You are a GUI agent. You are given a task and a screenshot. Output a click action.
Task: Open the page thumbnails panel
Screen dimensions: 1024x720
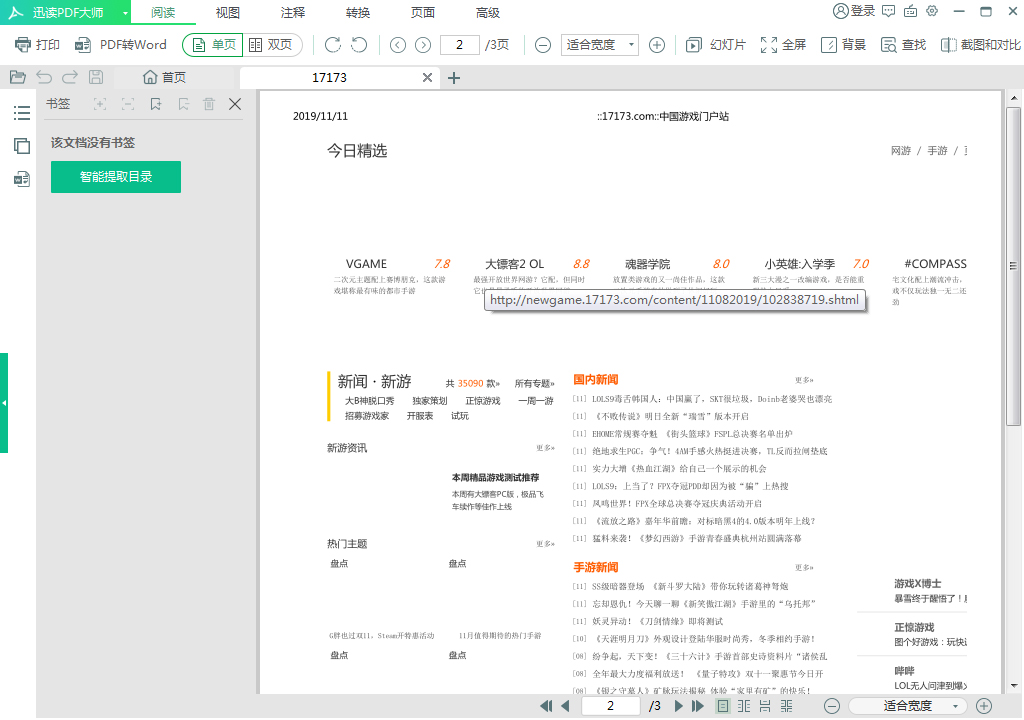tap(20, 145)
